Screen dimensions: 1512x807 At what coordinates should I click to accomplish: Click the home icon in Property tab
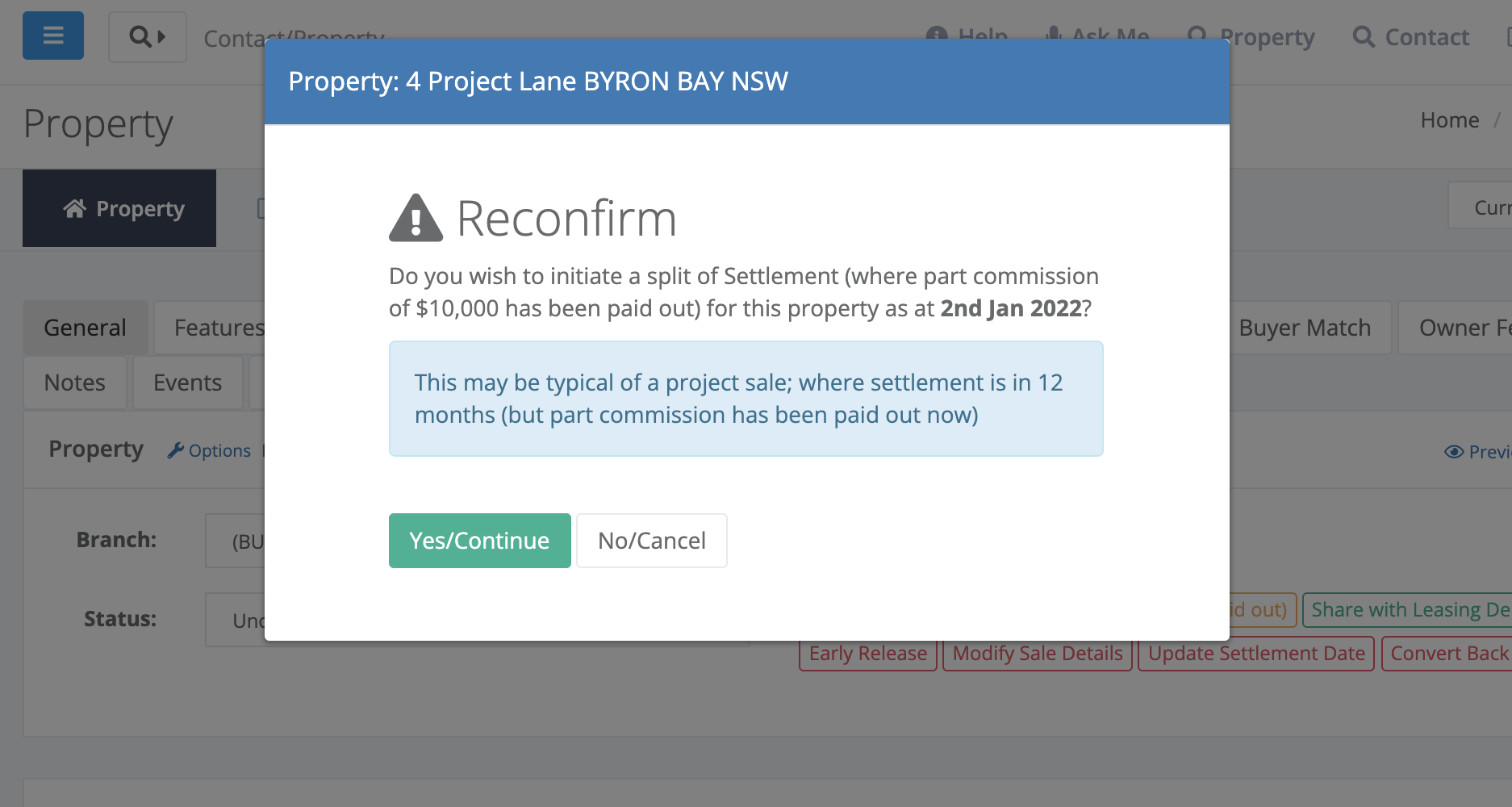tap(75, 208)
